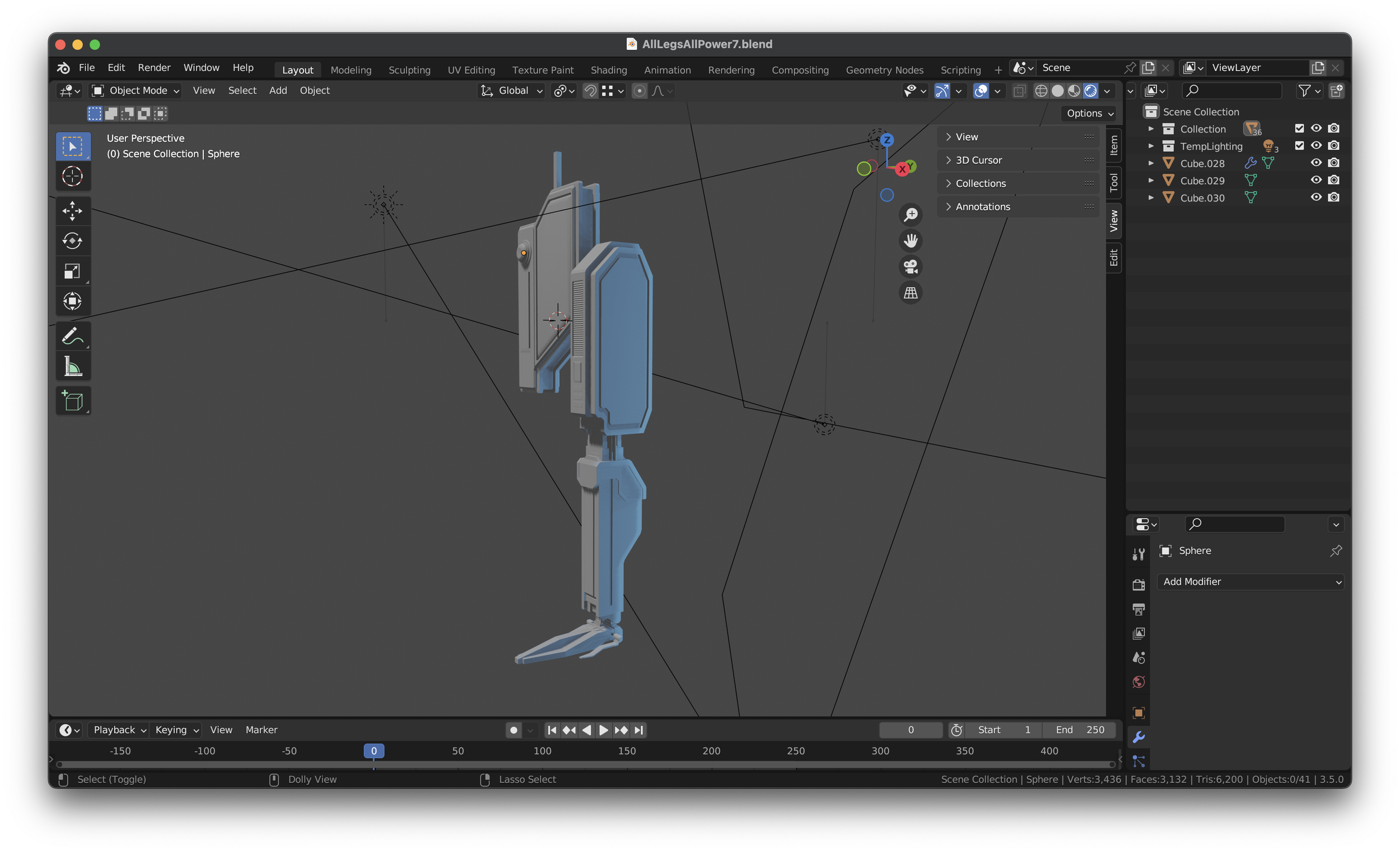Click the zoom magnifier viewport icon

911,215
